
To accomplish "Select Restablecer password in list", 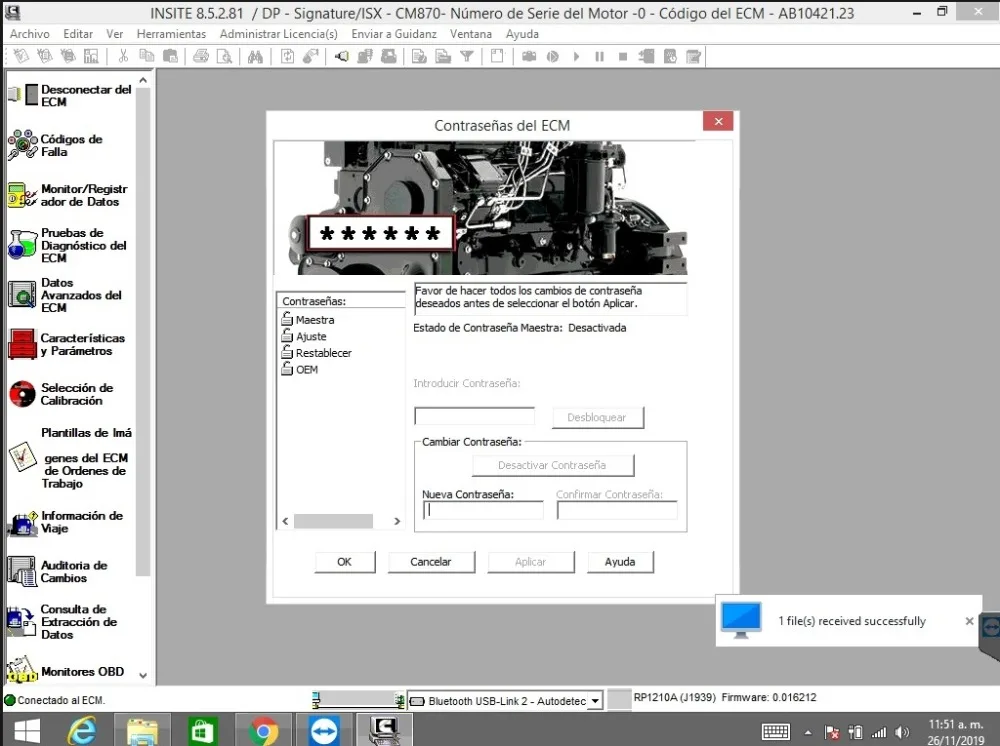I will 316,353.
